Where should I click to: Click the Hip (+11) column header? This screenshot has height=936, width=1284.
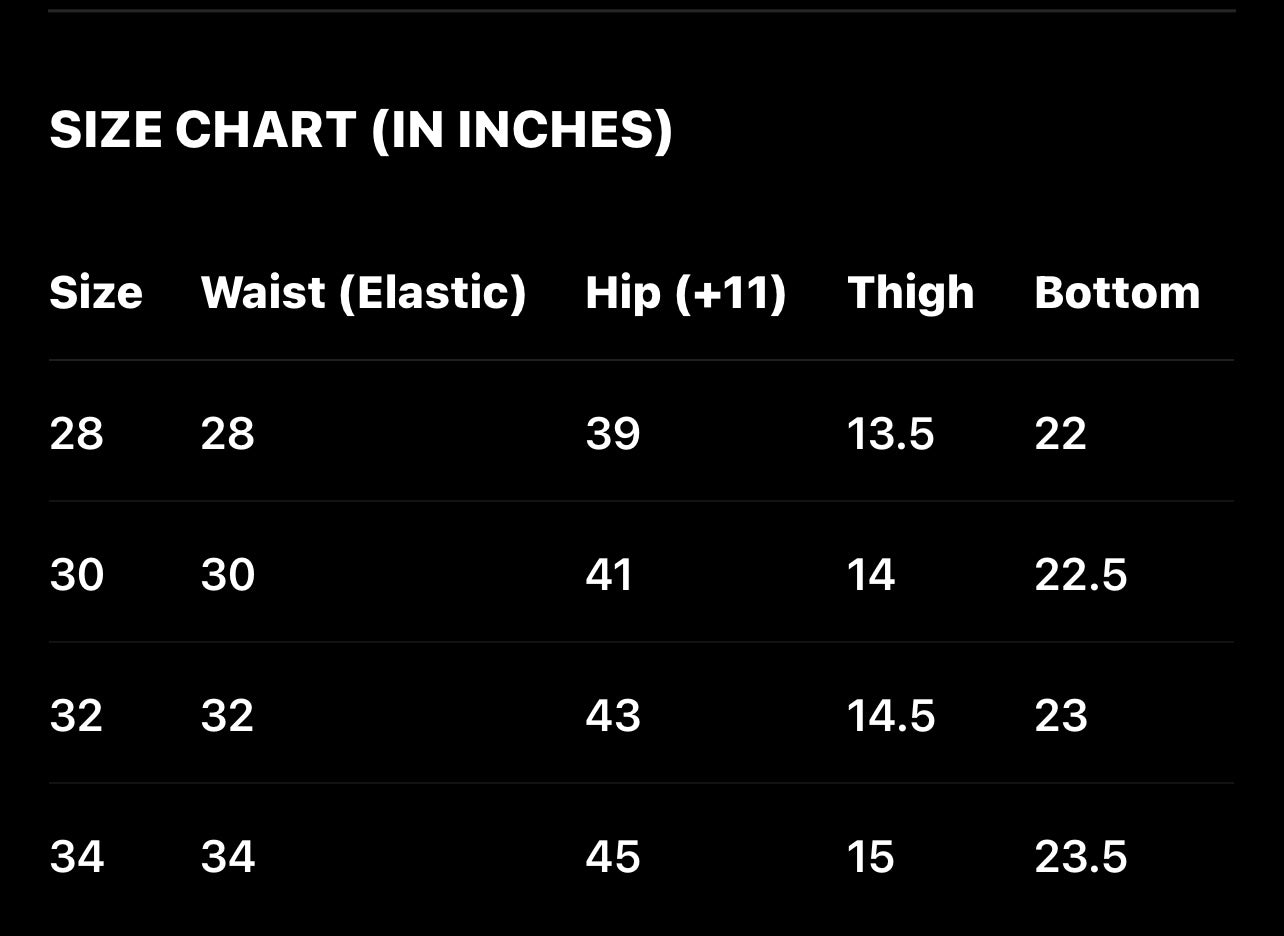(685, 293)
